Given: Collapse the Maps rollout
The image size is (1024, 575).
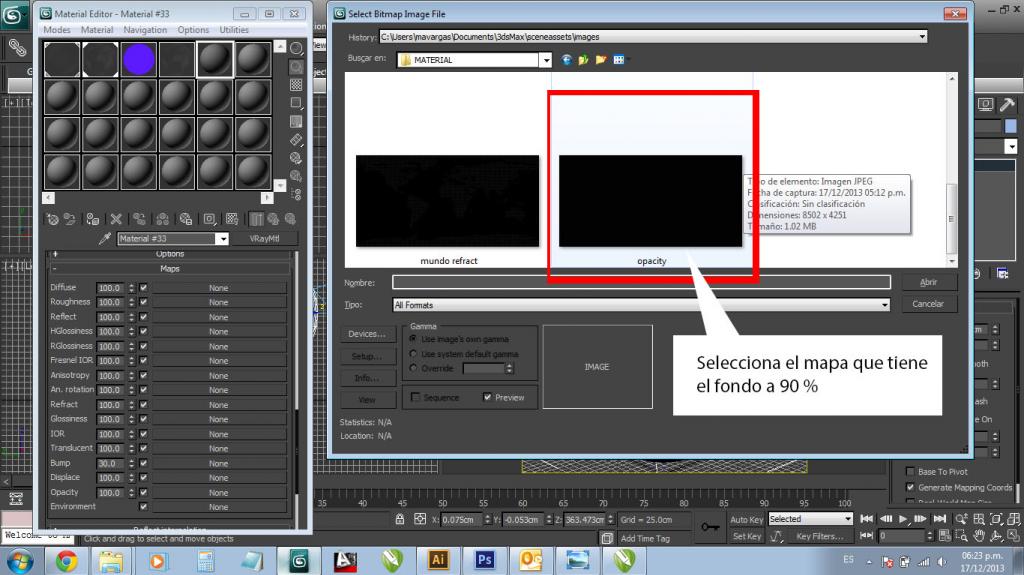Looking at the screenshot, I should pyautogui.click(x=169, y=269).
